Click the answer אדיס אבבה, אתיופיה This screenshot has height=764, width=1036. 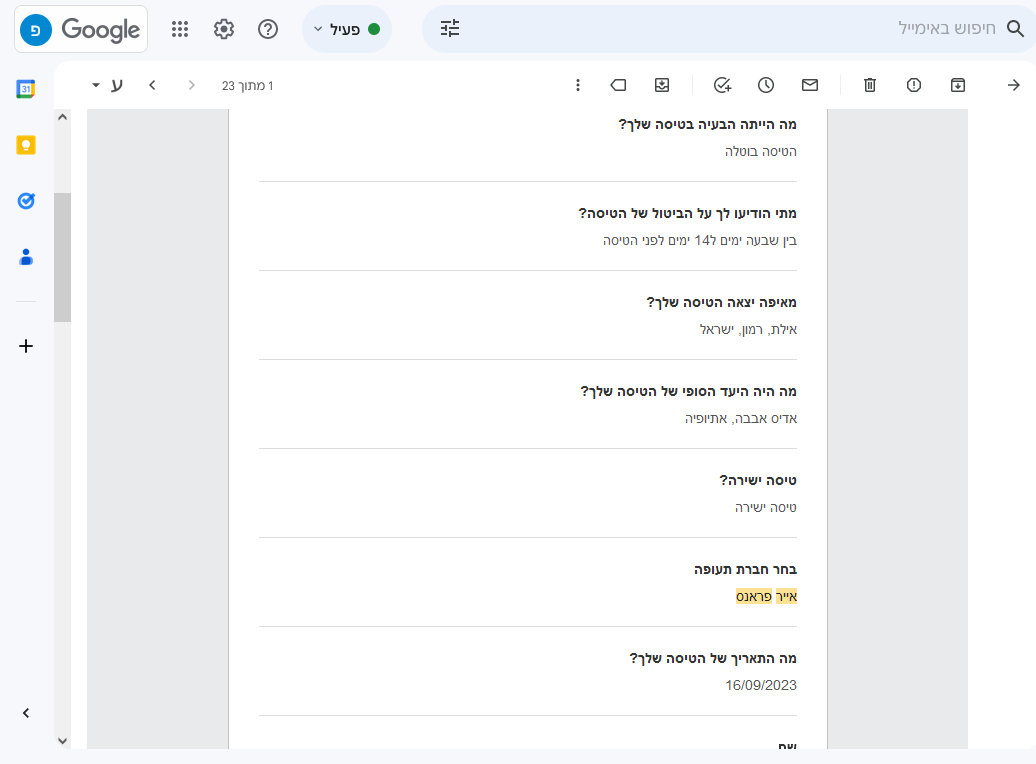pos(741,419)
